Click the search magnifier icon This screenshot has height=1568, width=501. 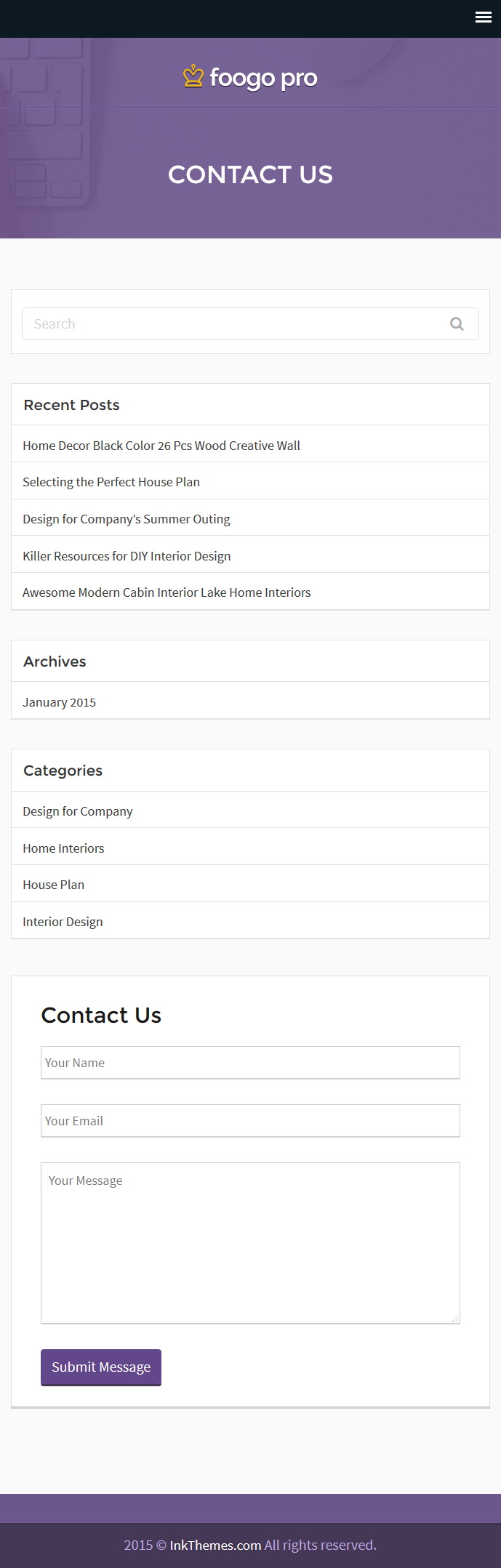tap(457, 324)
